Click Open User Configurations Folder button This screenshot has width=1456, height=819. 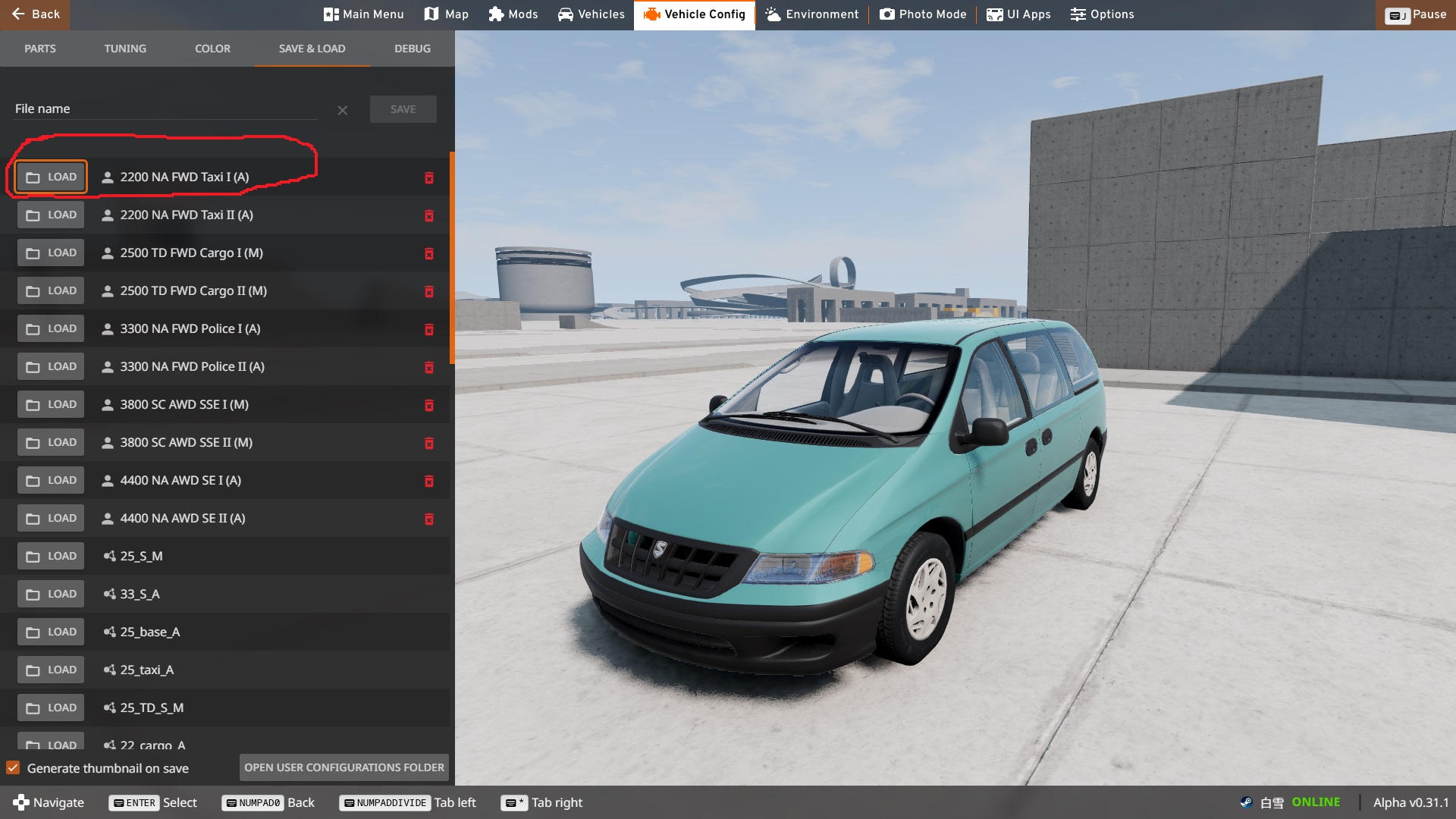(344, 767)
